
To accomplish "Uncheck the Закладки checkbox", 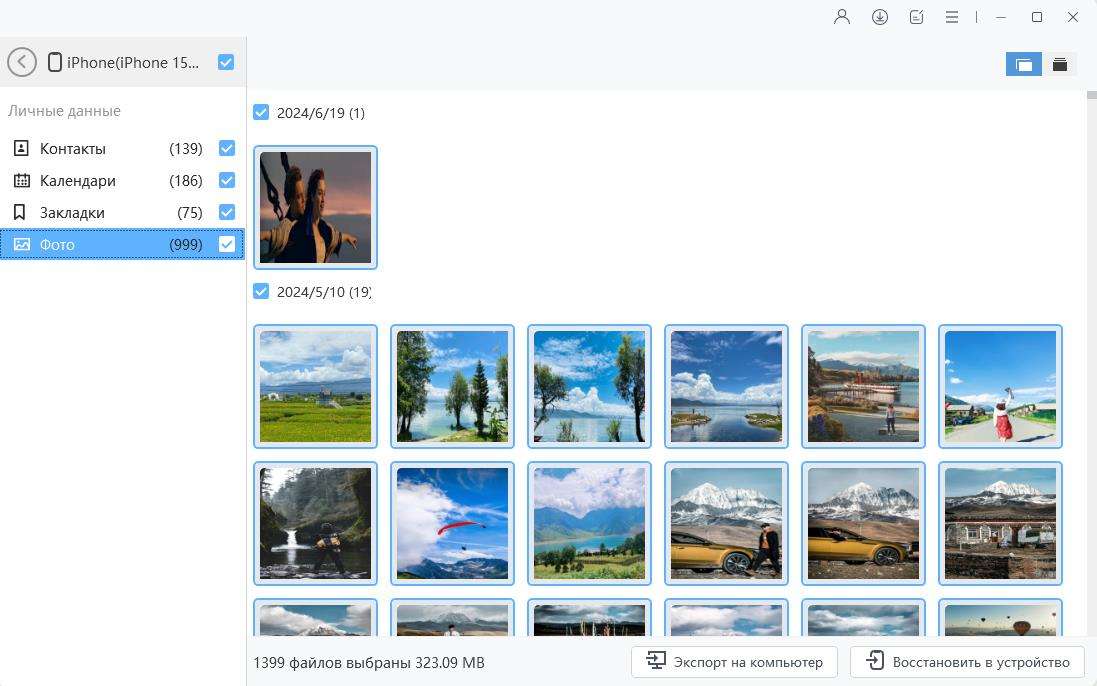I will coord(227,212).
